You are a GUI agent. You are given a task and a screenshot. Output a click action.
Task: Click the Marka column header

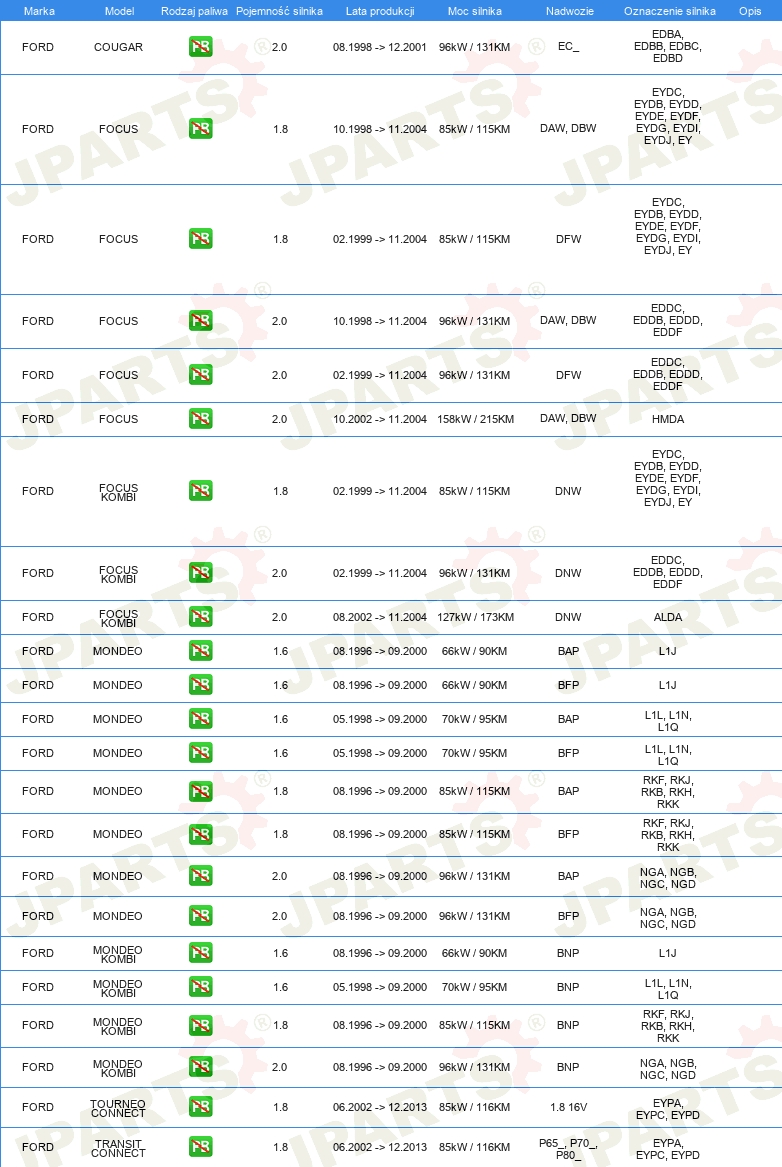pyautogui.click(x=39, y=11)
